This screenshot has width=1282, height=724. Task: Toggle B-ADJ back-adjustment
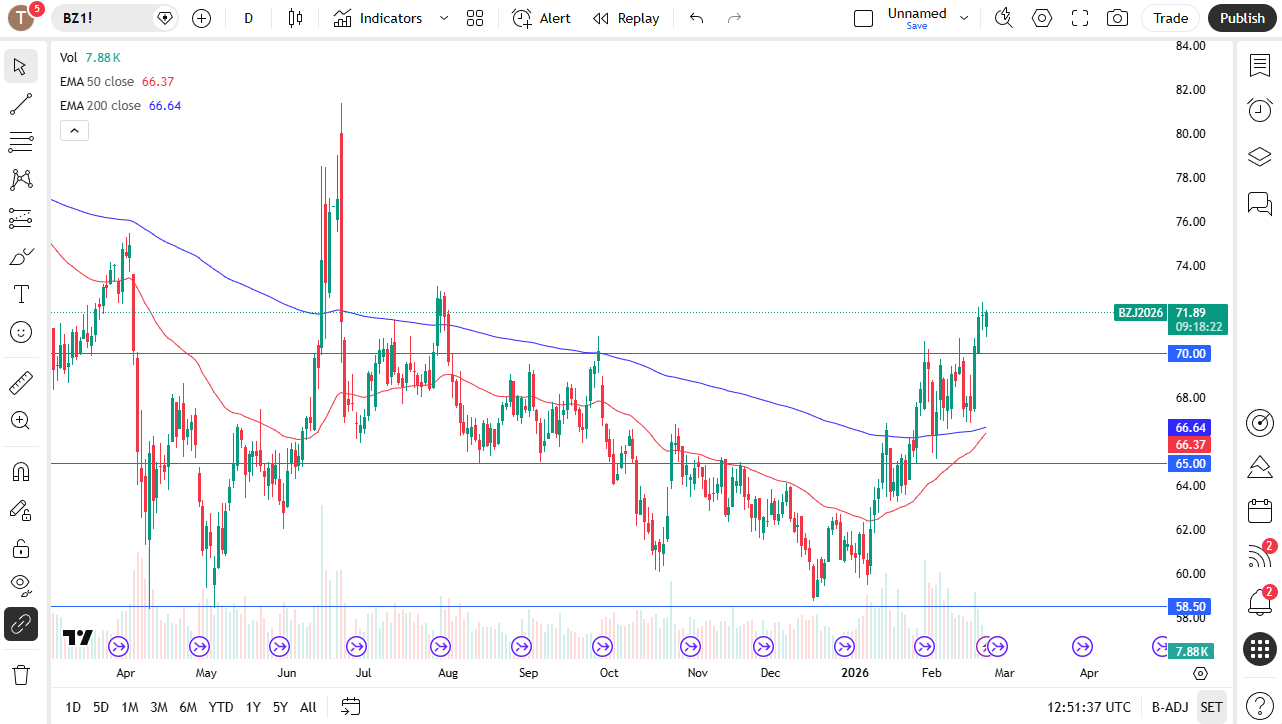(x=1169, y=707)
